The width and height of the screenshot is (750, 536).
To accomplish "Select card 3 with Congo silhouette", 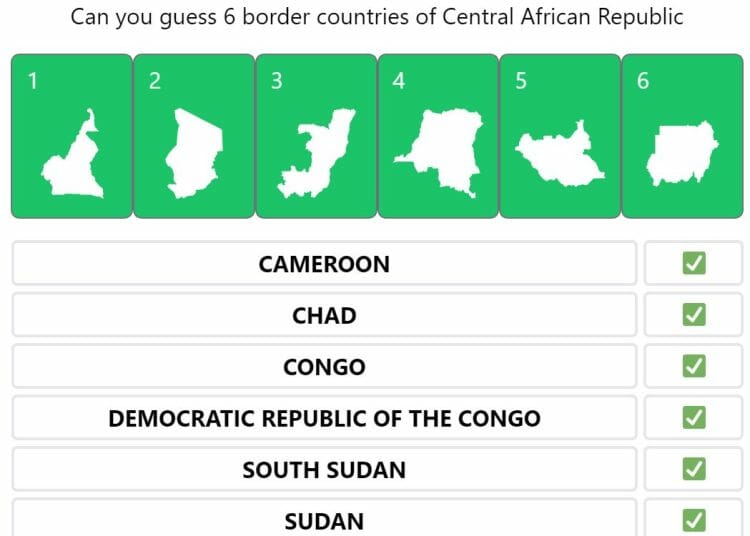I will coord(316,136).
